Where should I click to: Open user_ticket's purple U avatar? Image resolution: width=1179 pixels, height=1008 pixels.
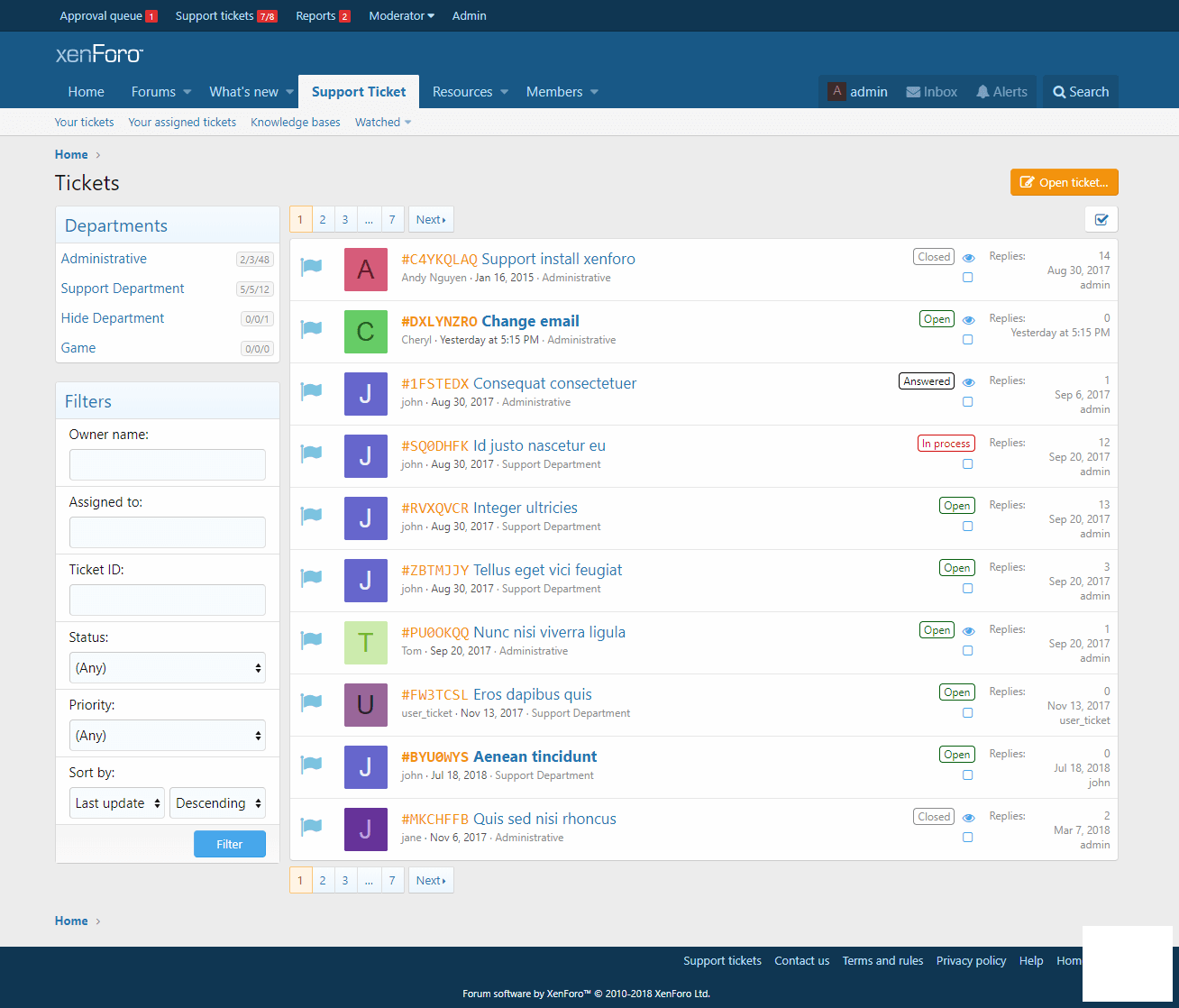click(366, 705)
